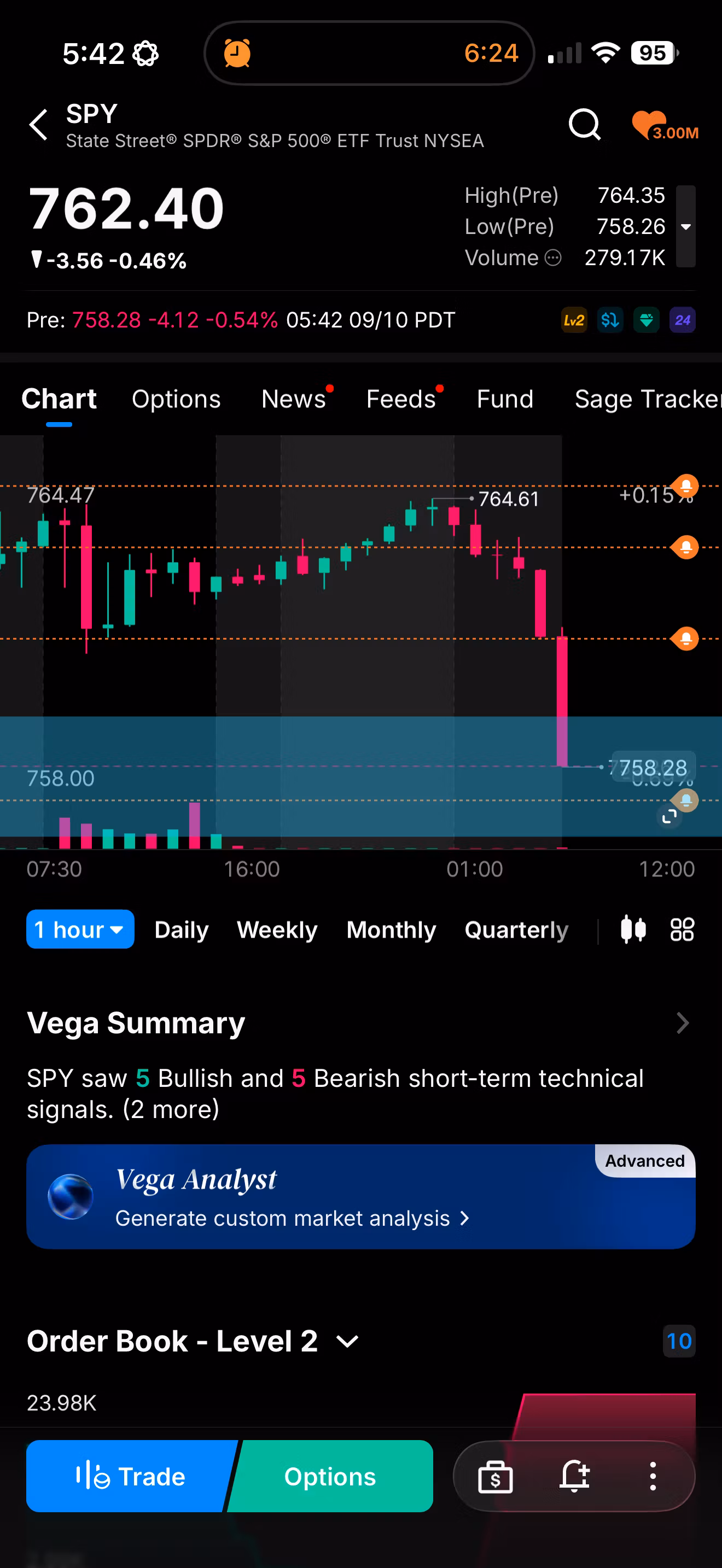Switch to the Fund tab
The width and height of the screenshot is (722, 1568).
(505, 399)
